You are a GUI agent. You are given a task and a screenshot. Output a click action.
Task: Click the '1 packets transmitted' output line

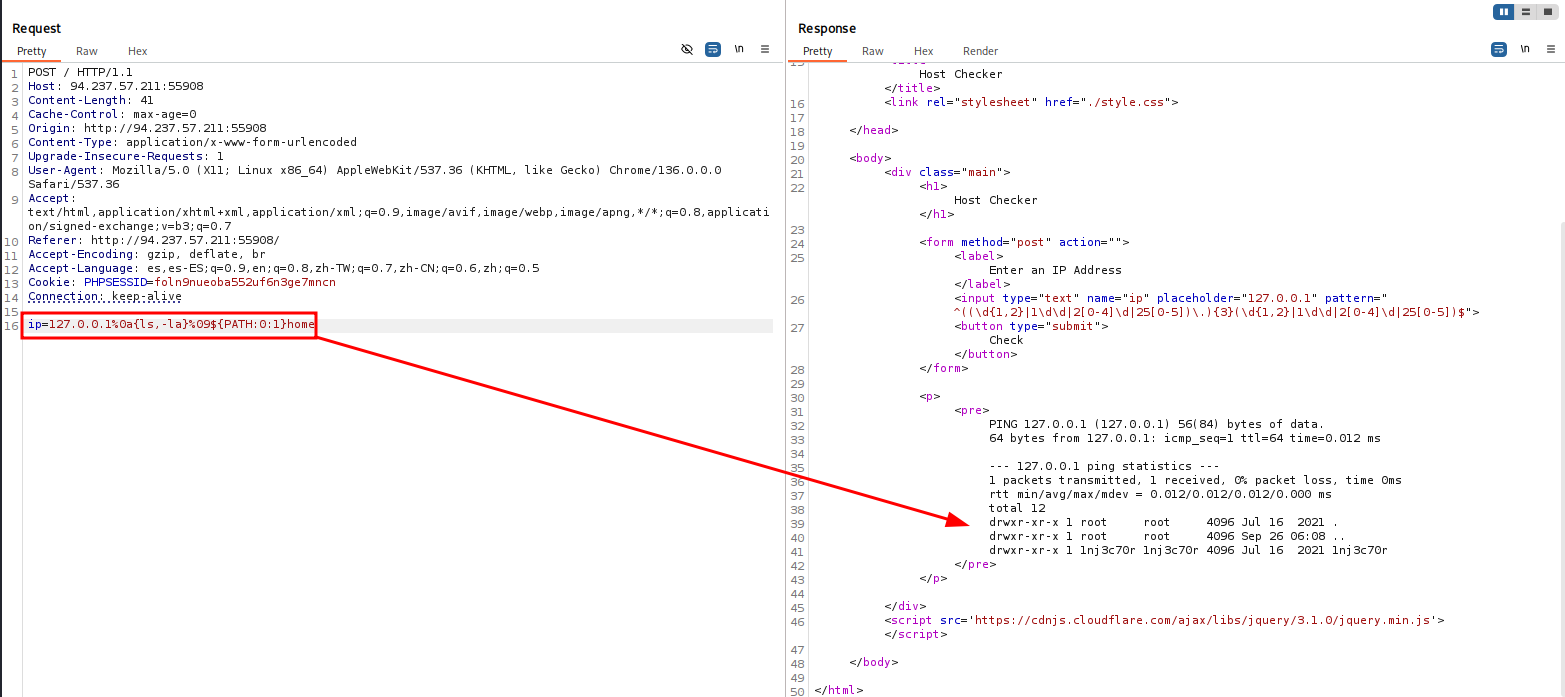[x=1195, y=480]
